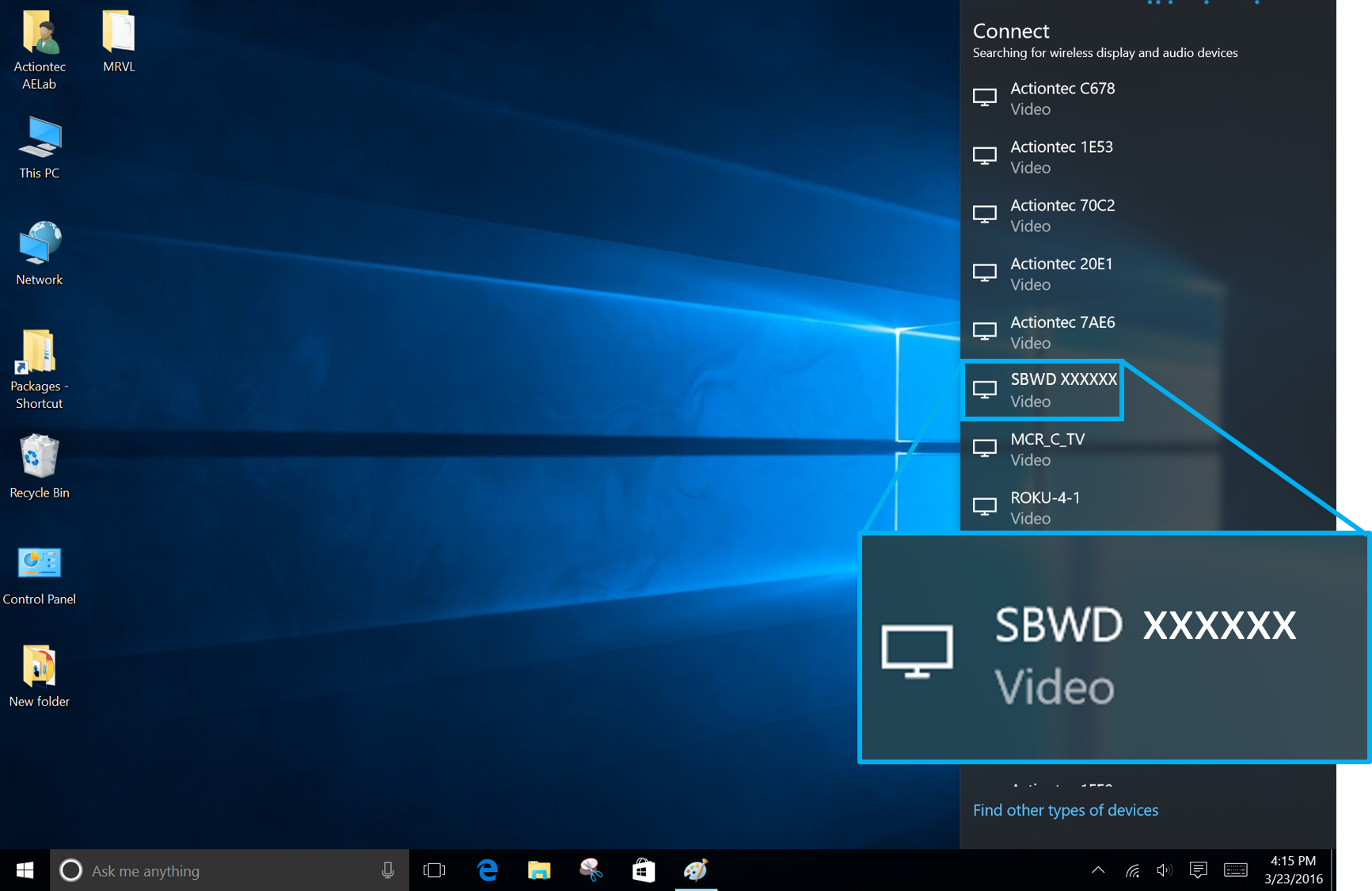This screenshot has height=891, width=1372.
Task: Open the volume control tray icon
Action: (1164, 870)
